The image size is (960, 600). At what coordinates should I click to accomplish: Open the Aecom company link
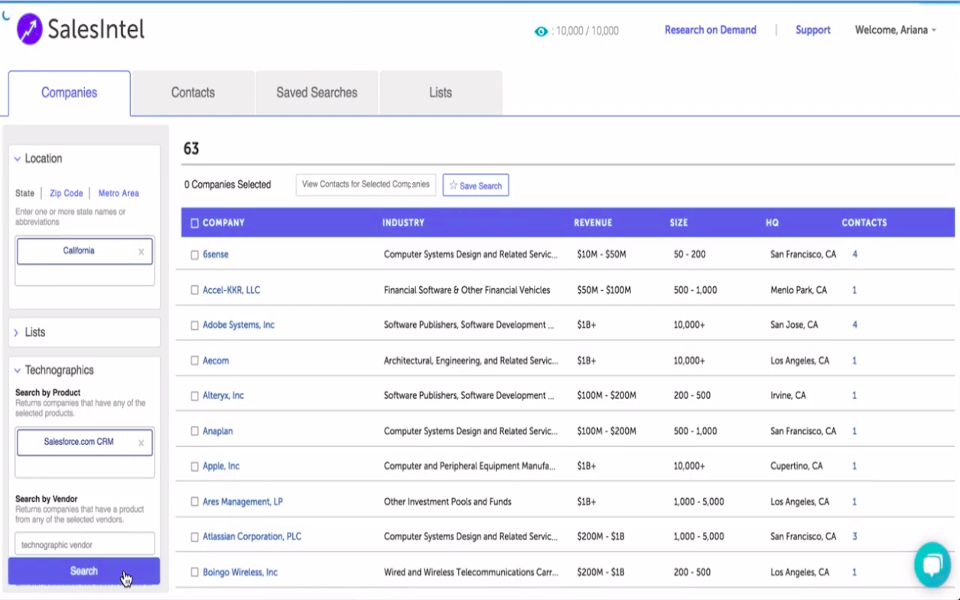(x=216, y=361)
